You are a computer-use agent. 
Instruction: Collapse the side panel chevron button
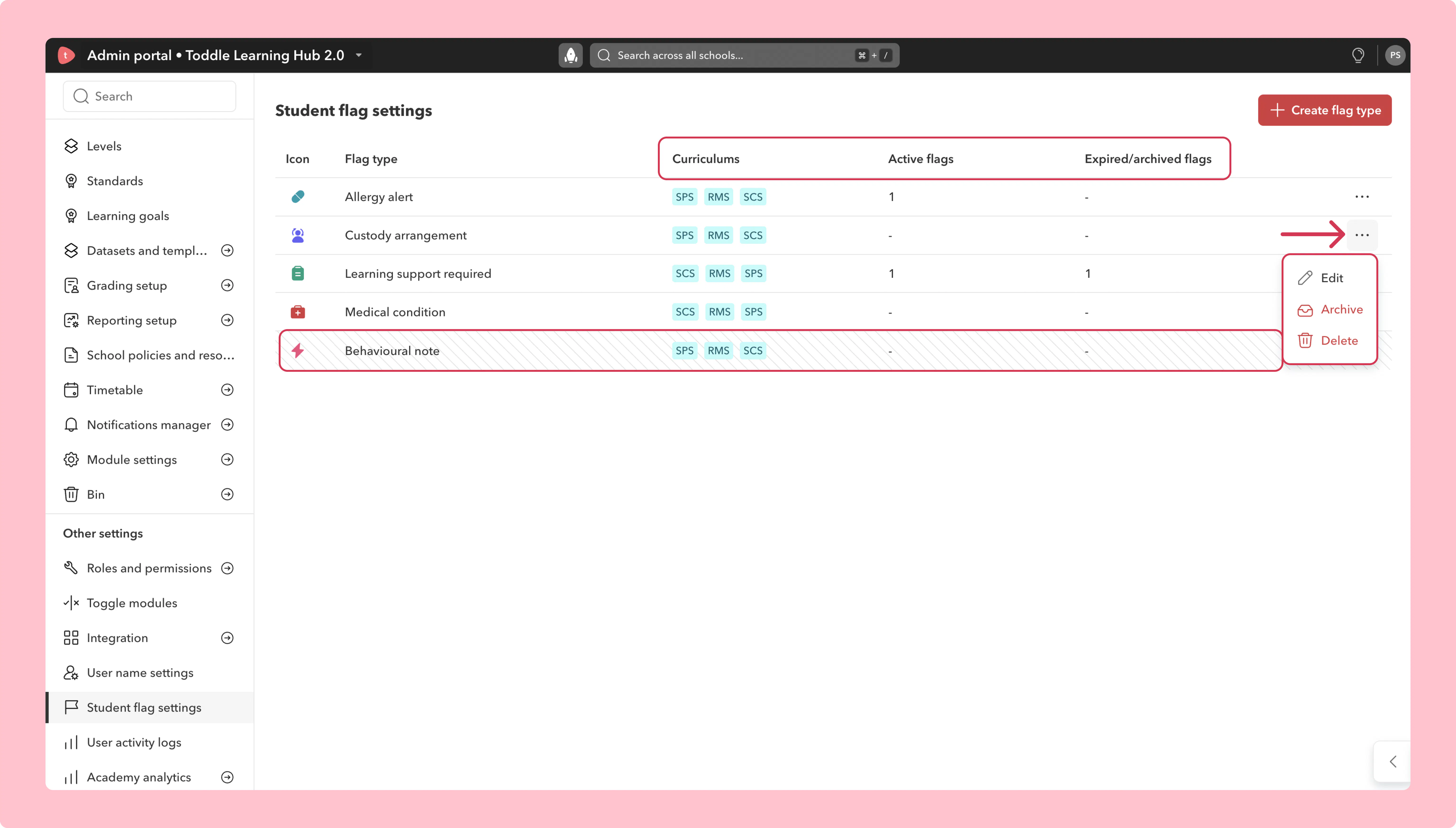[1392, 761]
